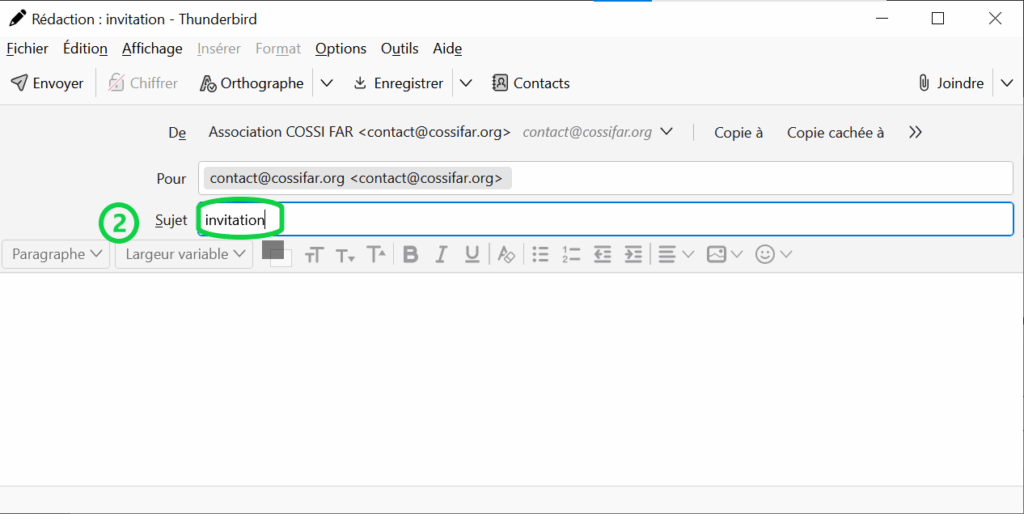1024x514 pixels.
Task: Click the Joindre attachment paperclip
Action: point(951,83)
